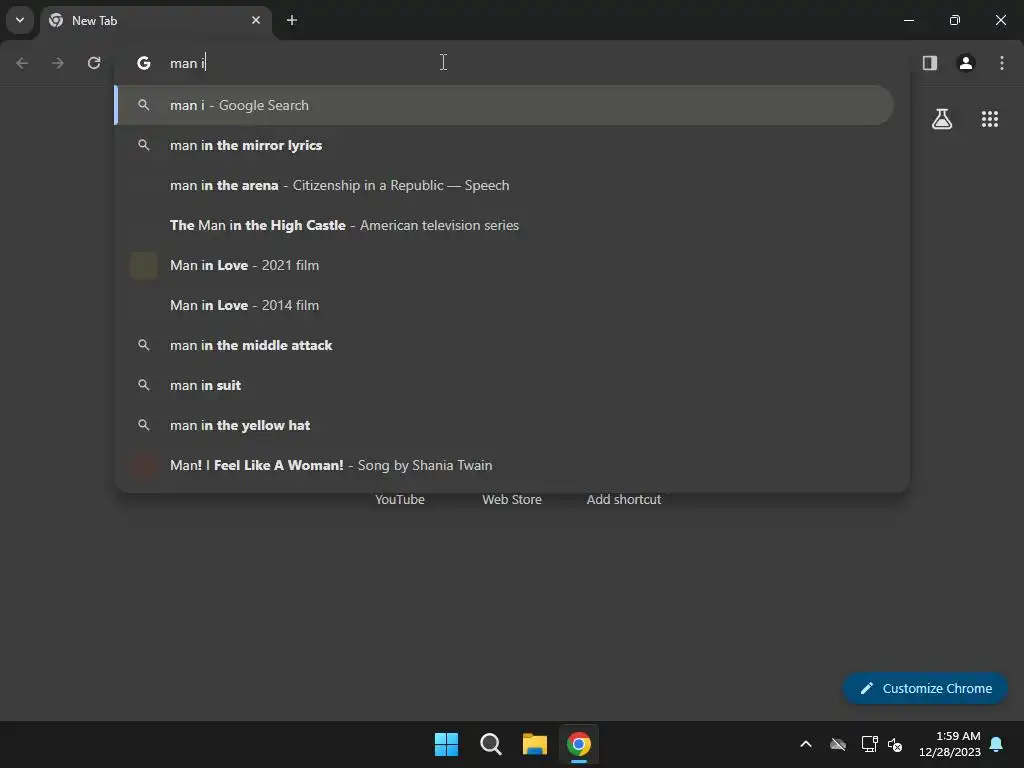Click thumbnail beside 'Man in Love - 2021 film'
The width and height of the screenshot is (1024, 768).
[144, 265]
